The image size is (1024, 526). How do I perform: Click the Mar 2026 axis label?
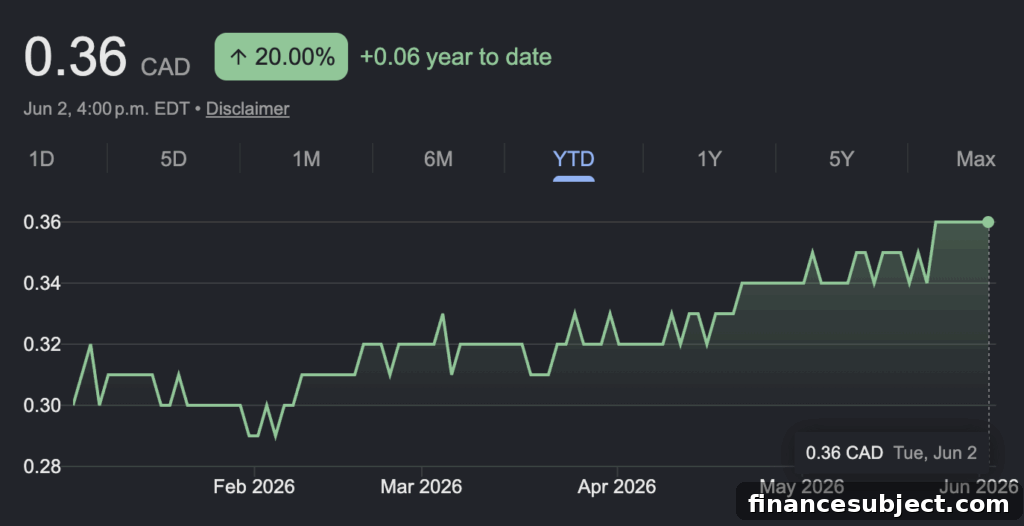421,487
